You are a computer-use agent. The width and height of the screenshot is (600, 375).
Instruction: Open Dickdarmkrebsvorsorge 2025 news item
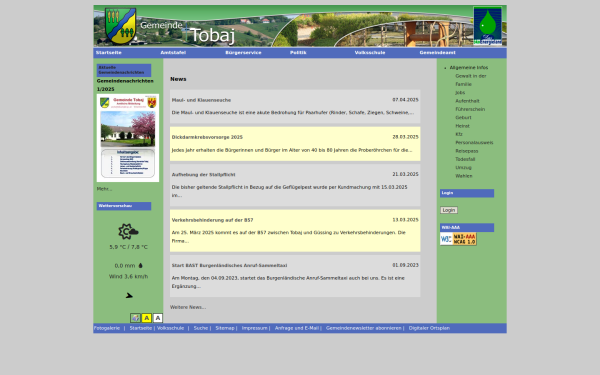coord(207,137)
